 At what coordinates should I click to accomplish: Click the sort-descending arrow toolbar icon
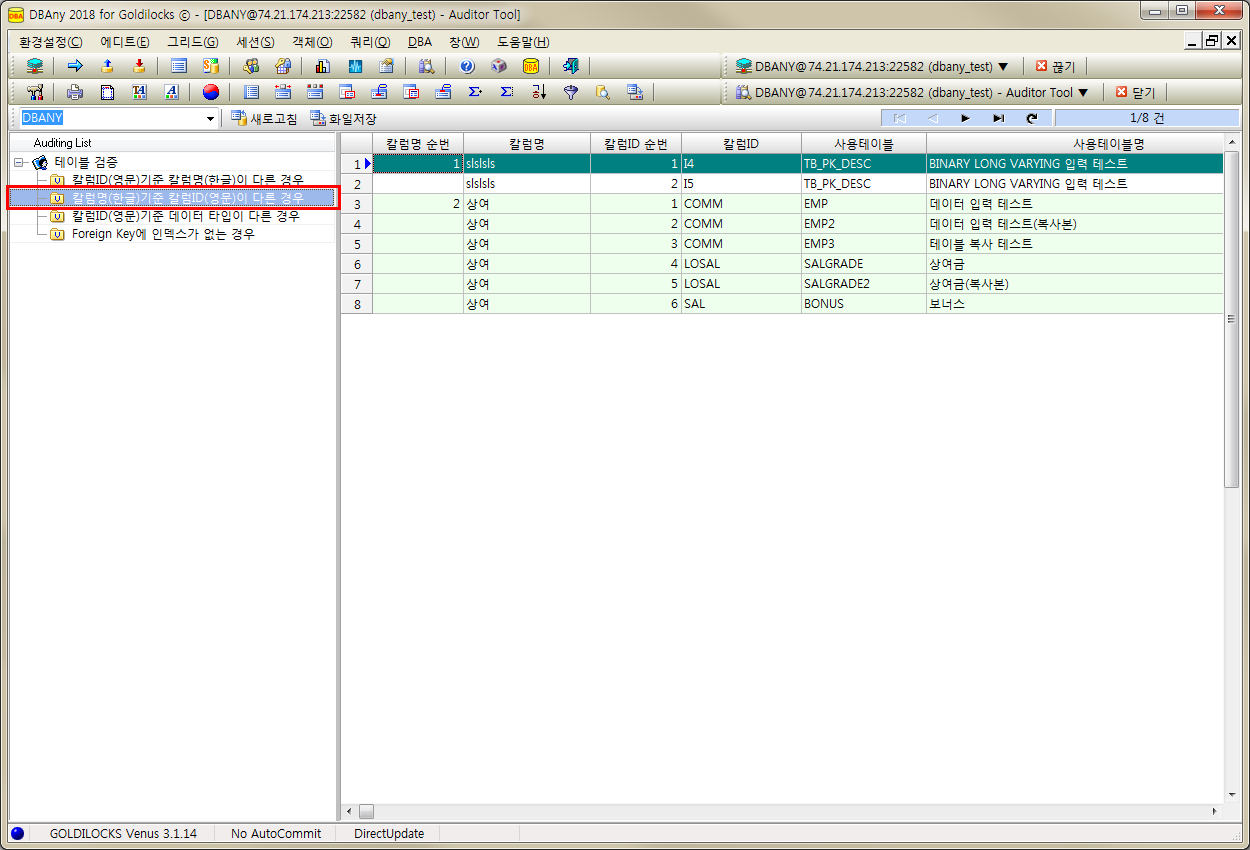539,92
